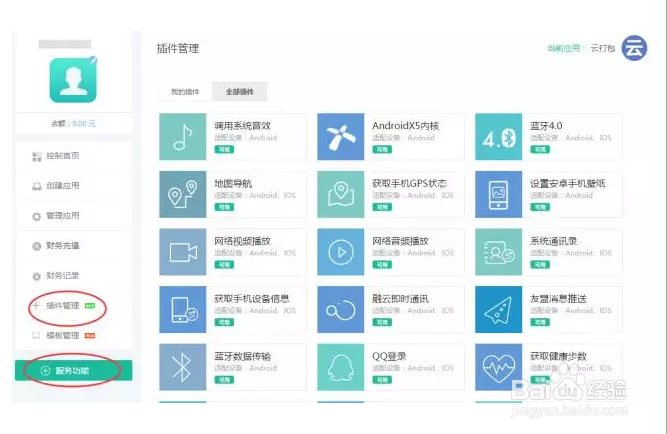The width and height of the screenshot is (667, 434).
Task: Open the 调用系统音效 music note plugin icon
Action: (x=182, y=137)
